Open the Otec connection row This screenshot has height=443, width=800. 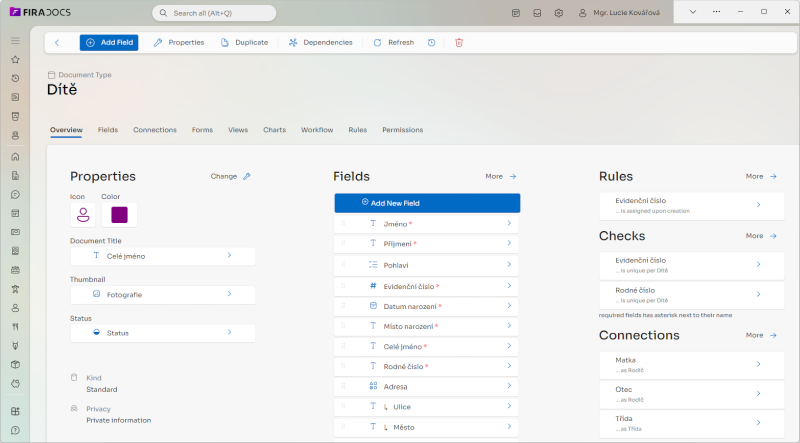click(x=692, y=394)
